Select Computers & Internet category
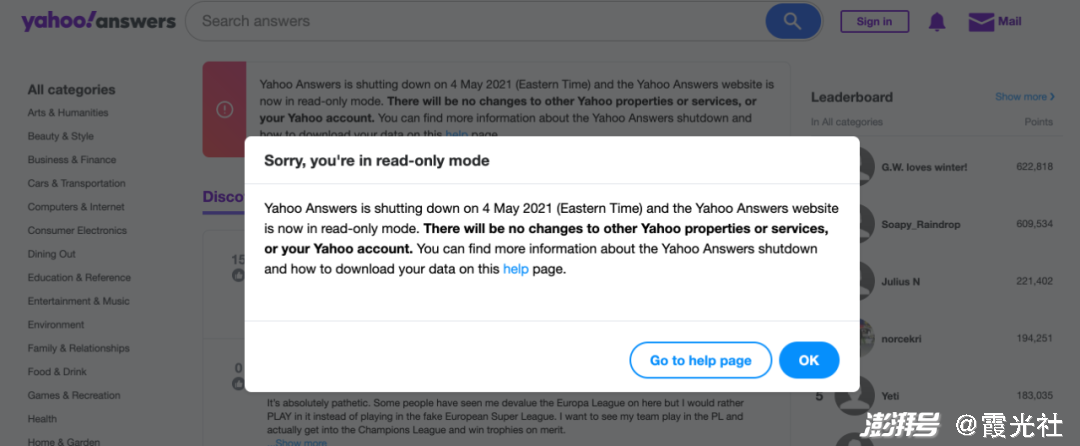This screenshot has width=1080, height=446. (77, 207)
